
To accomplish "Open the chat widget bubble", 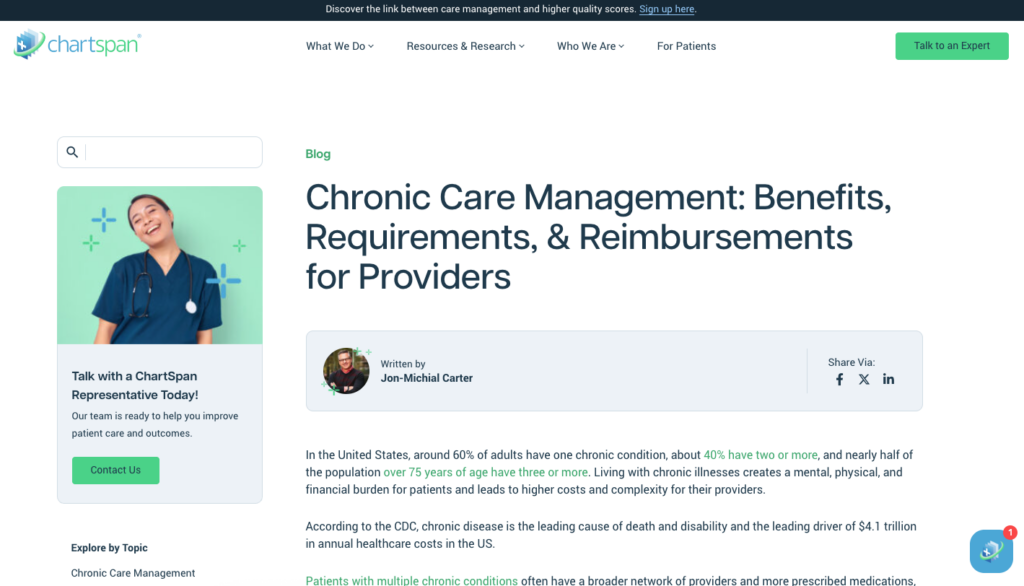I will (x=991, y=551).
